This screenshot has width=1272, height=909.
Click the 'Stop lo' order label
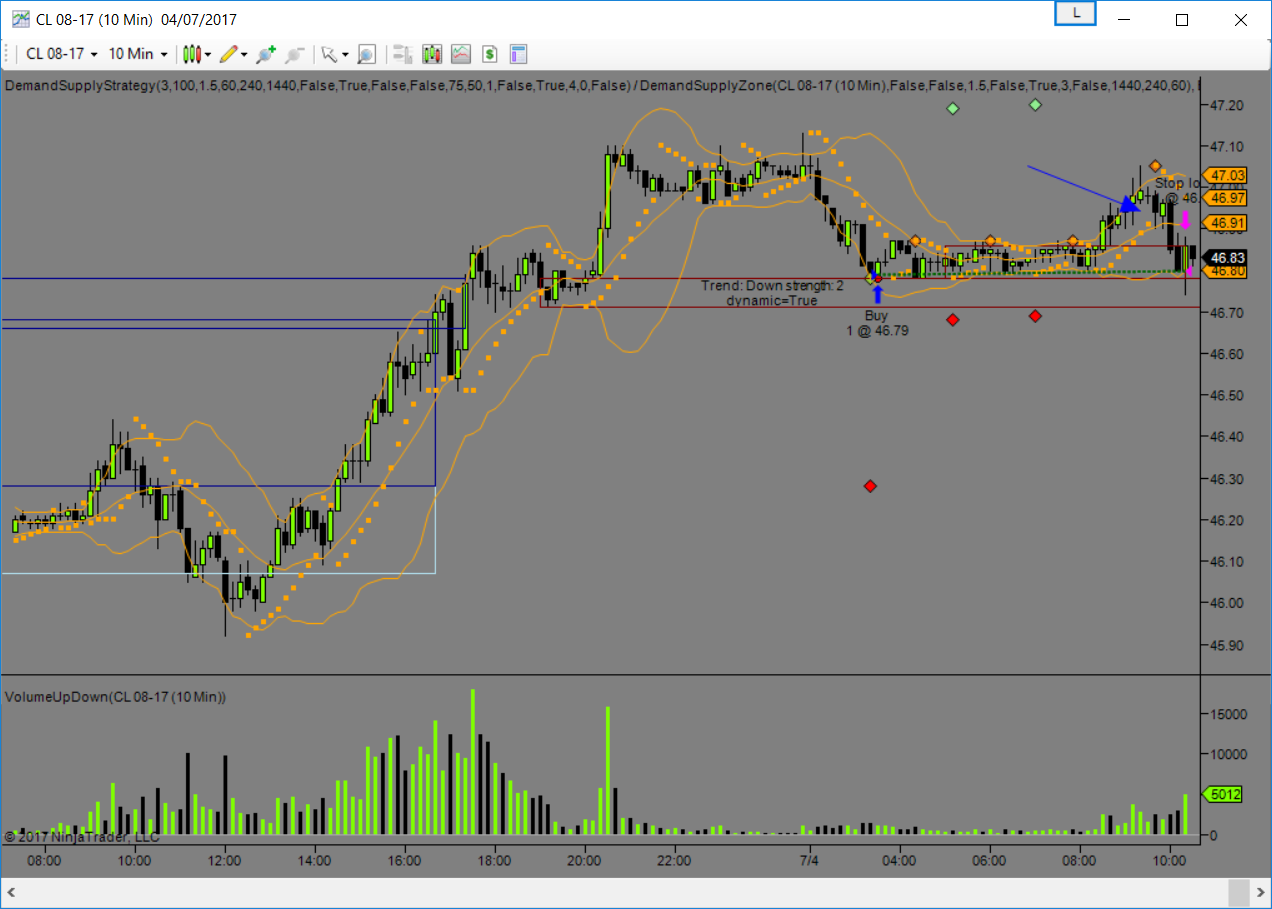pyautogui.click(x=1177, y=183)
